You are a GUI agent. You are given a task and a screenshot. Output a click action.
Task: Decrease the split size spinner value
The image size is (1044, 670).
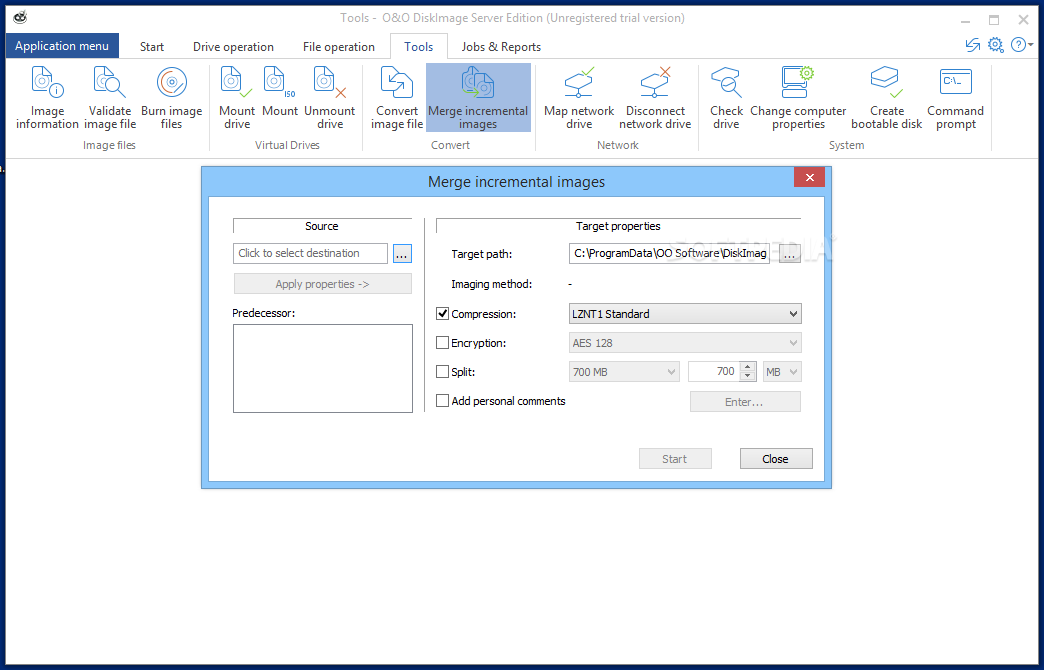click(748, 376)
